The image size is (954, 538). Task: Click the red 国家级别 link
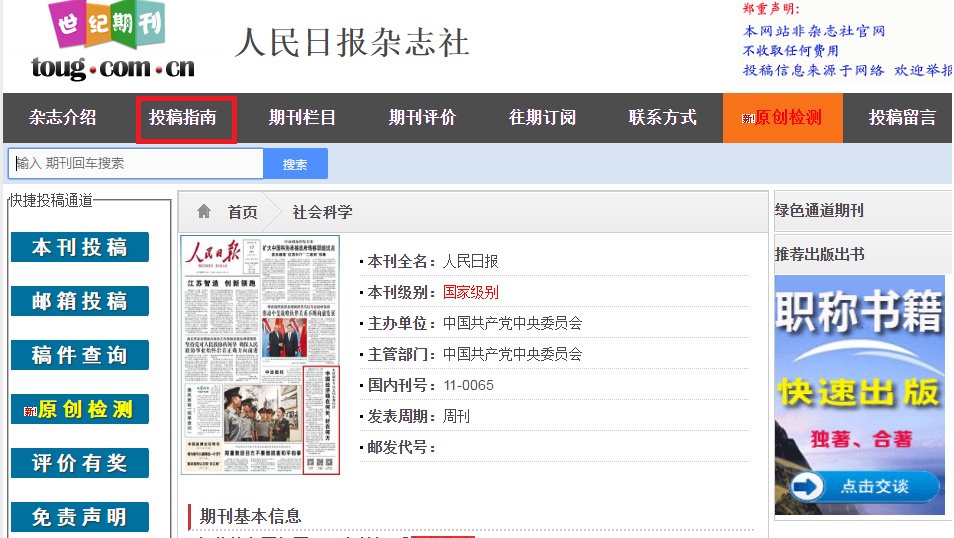tap(470, 292)
